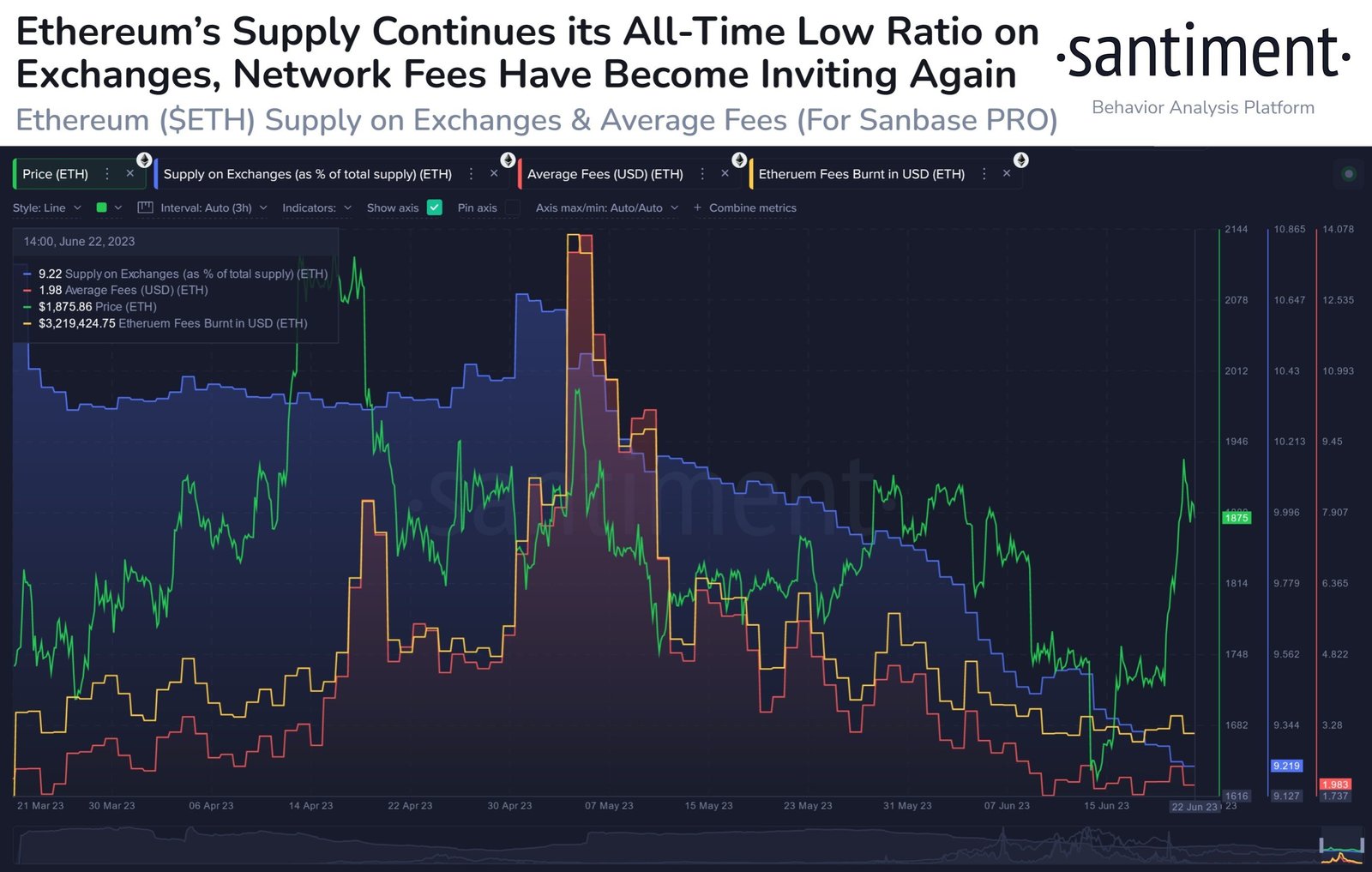Screen dimensions: 1372x872
Task: Open options menu for Price (ETH) metric
Action: tap(105, 174)
